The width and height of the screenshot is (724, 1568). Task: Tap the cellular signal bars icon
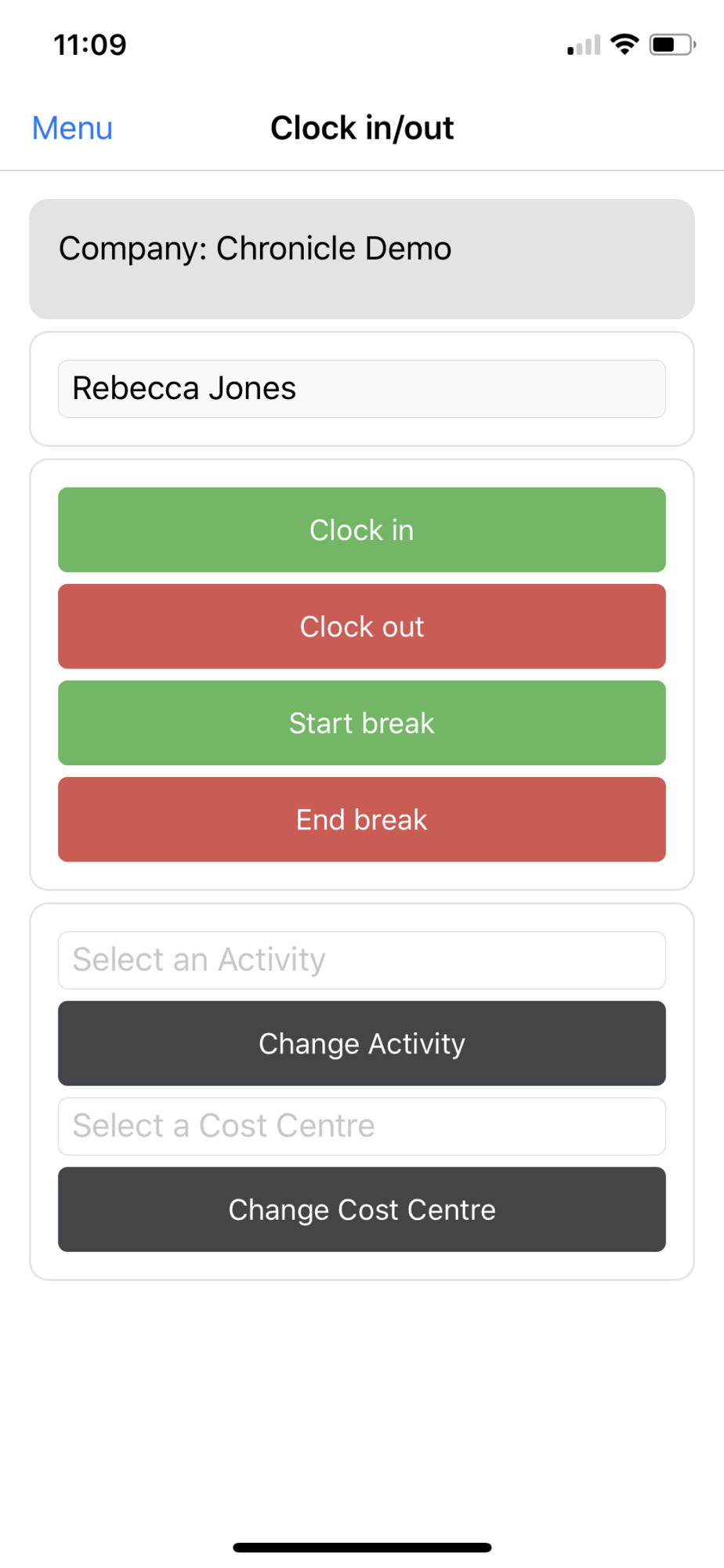click(x=584, y=45)
